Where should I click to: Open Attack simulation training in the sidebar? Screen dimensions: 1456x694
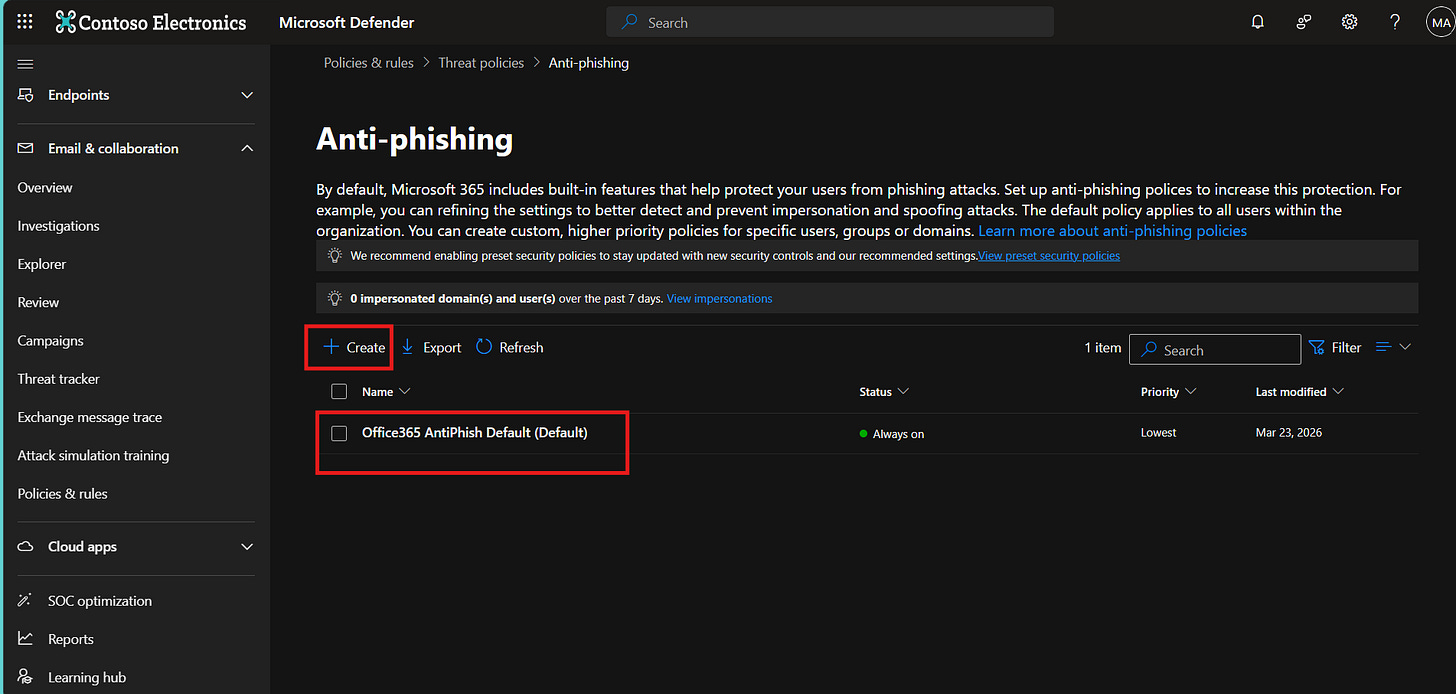coord(93,455)
